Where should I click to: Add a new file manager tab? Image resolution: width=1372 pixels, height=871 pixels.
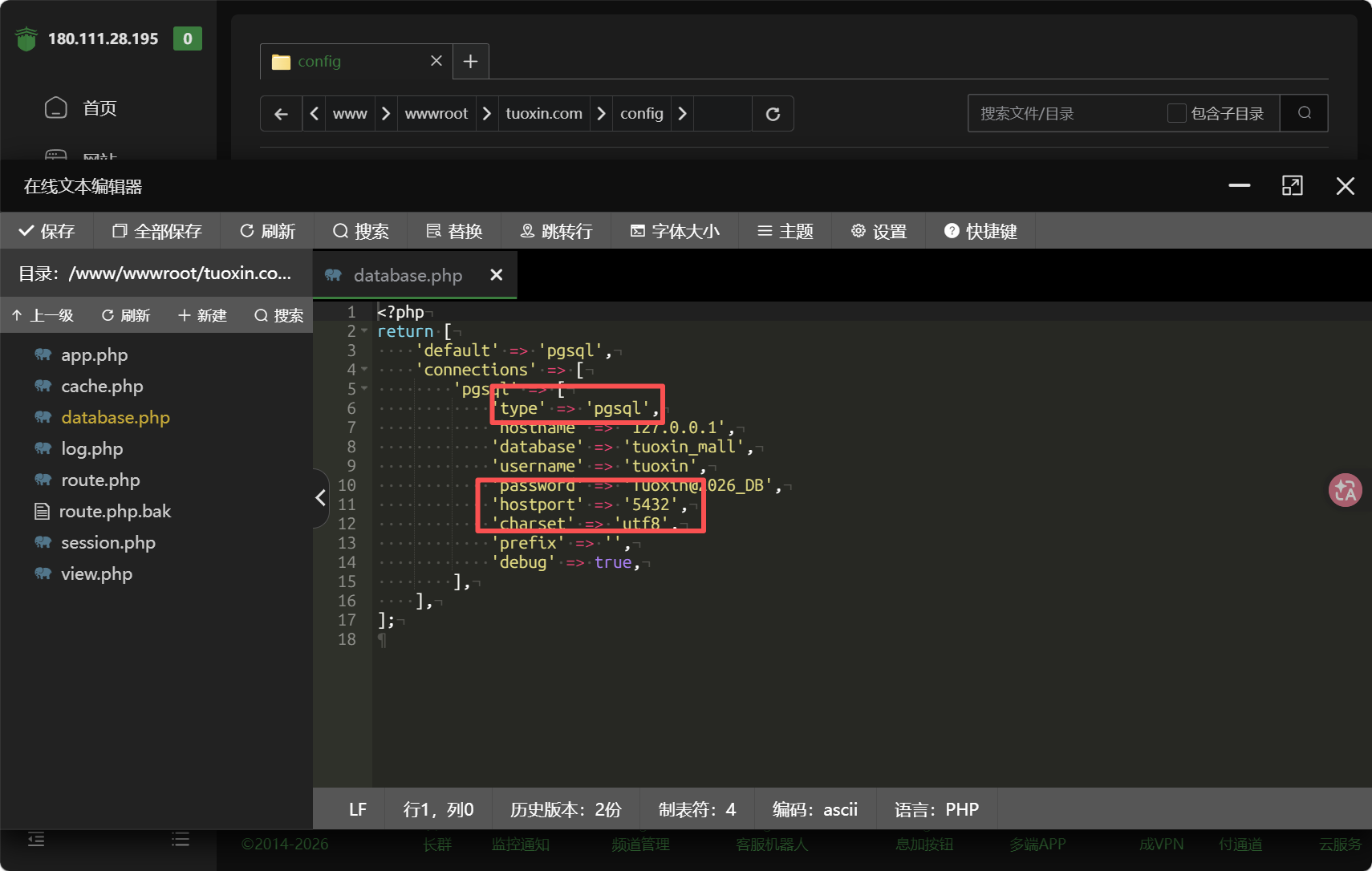pyautogui.click(x=471, y=61)
